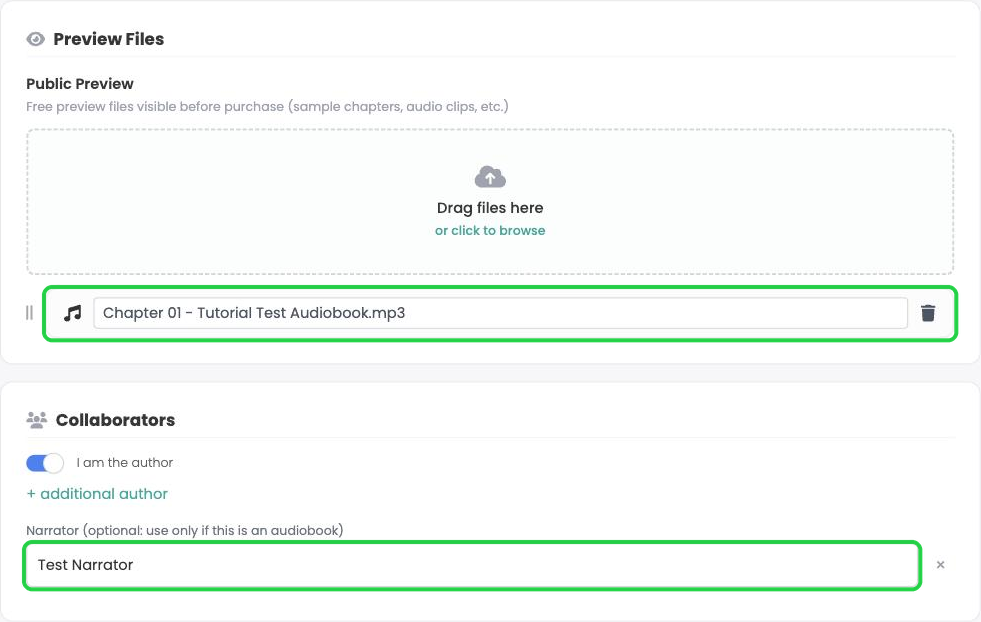Click the Narrator optional field label
Screen dimensions: 981x622
[185, 531]
